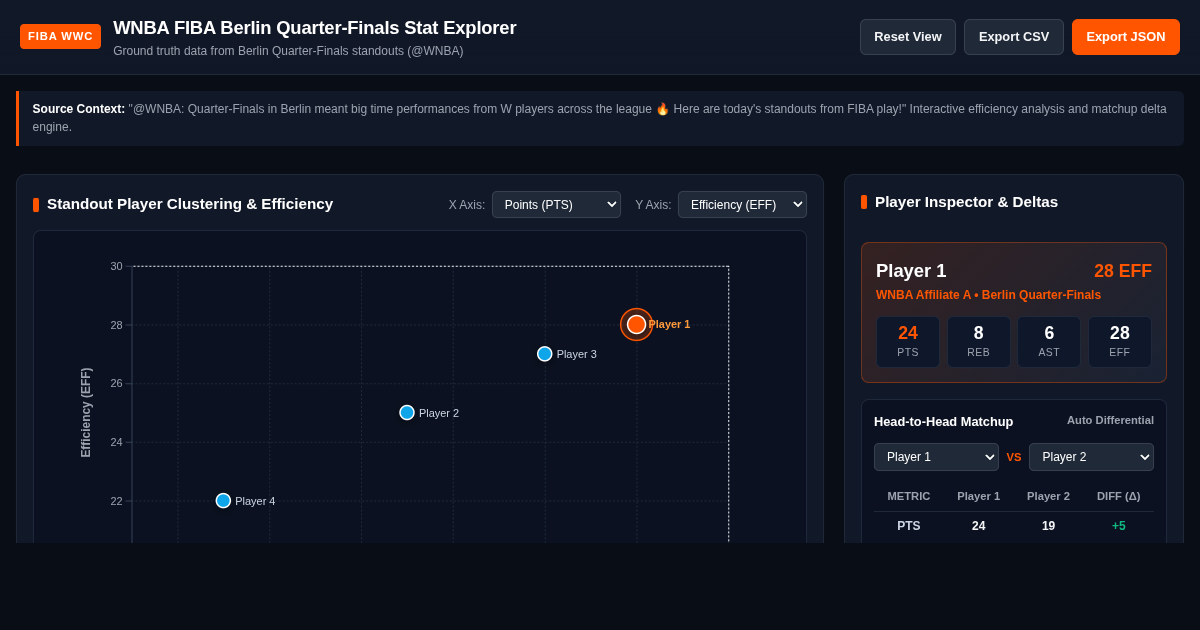Screen dimensions: 1200x630
Task: Click the orange 28 EFF header value
Action: (x=1123, y=271)
